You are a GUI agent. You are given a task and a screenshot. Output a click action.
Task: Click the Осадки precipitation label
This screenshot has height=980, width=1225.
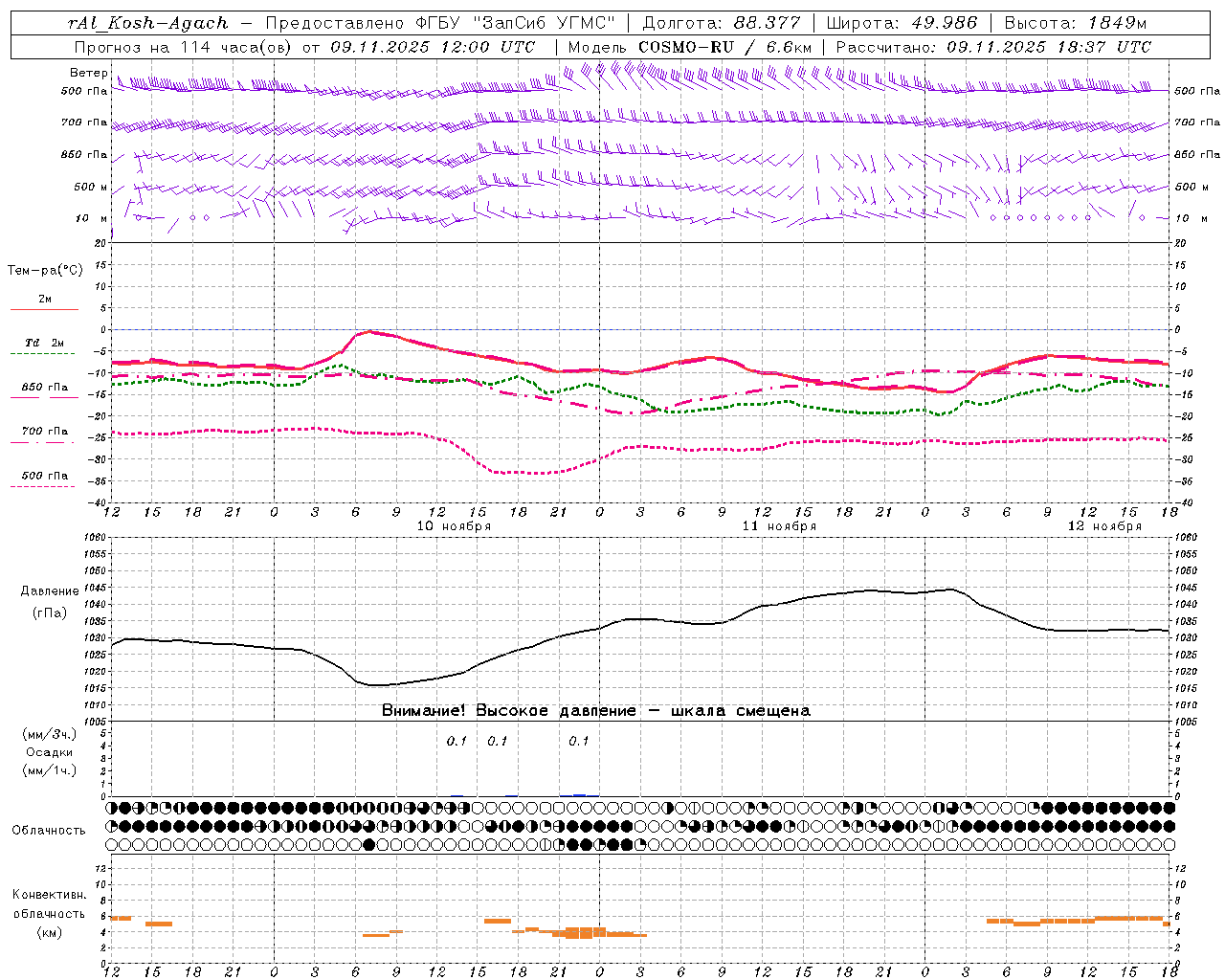[x=50, y=752]
